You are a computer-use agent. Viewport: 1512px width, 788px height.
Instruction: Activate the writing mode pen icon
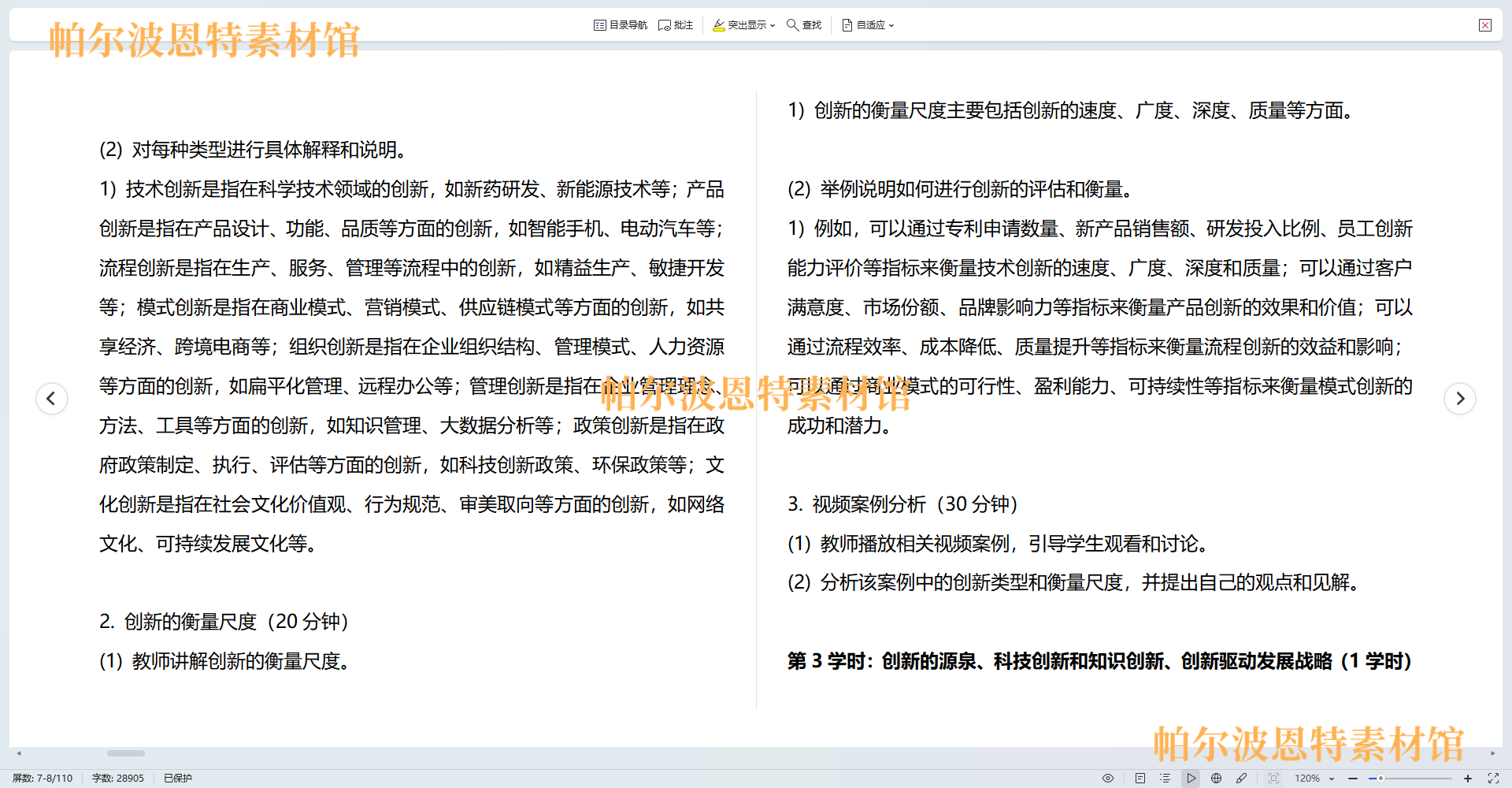[x=1242, y=778]
